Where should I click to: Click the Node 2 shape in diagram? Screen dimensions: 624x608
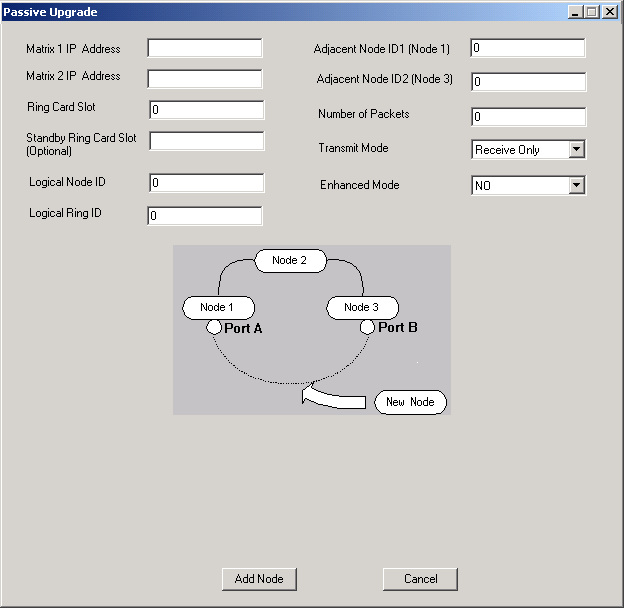point(290,261)
